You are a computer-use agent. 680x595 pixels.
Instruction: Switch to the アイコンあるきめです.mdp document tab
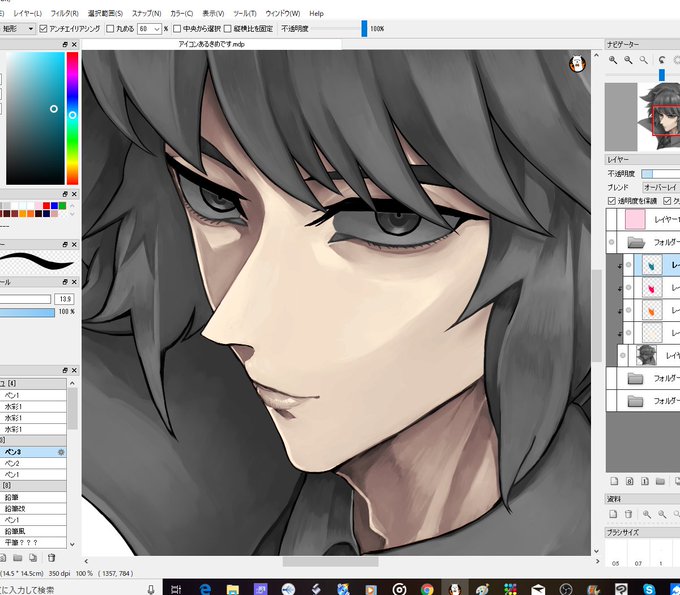pyautogui.click(x=212, y=44)
